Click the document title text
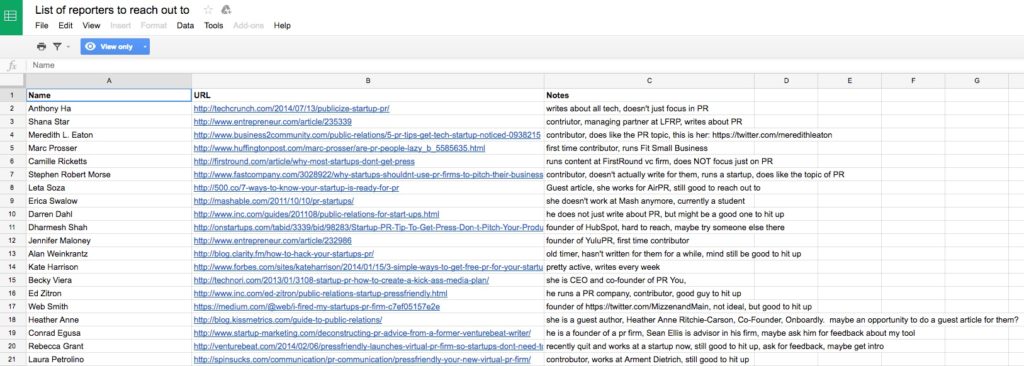The image size is (1024, 366). click(112, 10)
